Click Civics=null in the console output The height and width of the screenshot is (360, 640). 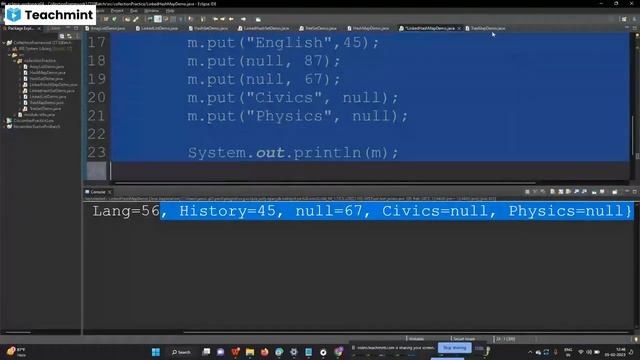tap(435, 211)
